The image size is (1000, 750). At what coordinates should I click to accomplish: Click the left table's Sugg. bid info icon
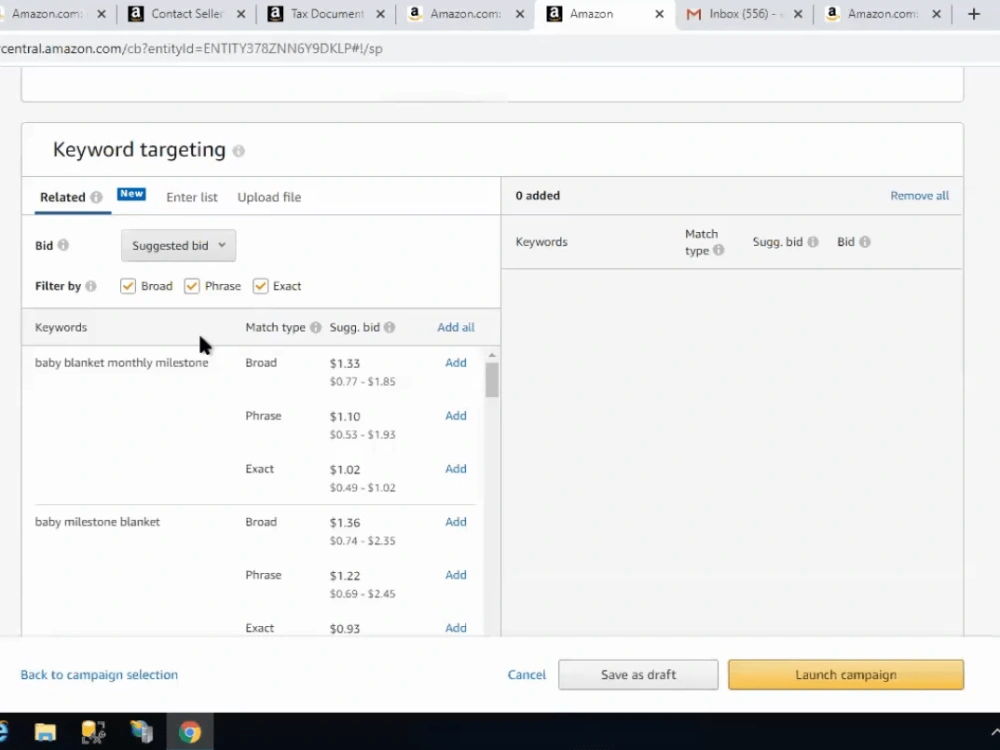[390, 327]
